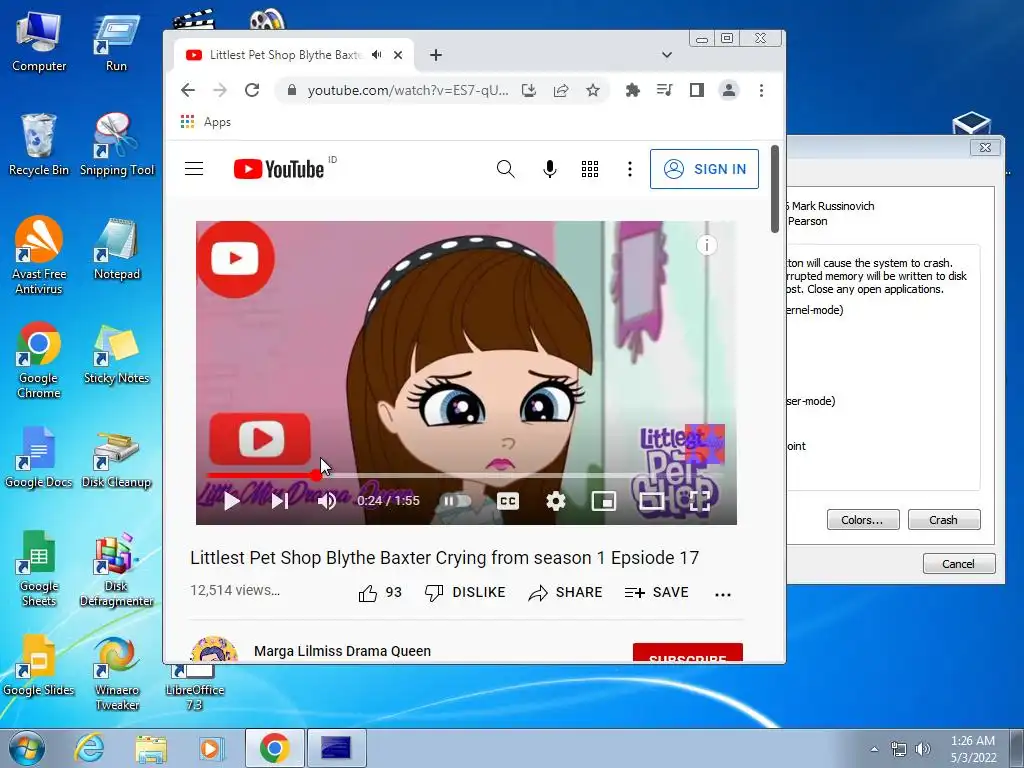Select the Winaero Tweaker shortcut
The image size is (1024, 768).
[x=116, y=674]
